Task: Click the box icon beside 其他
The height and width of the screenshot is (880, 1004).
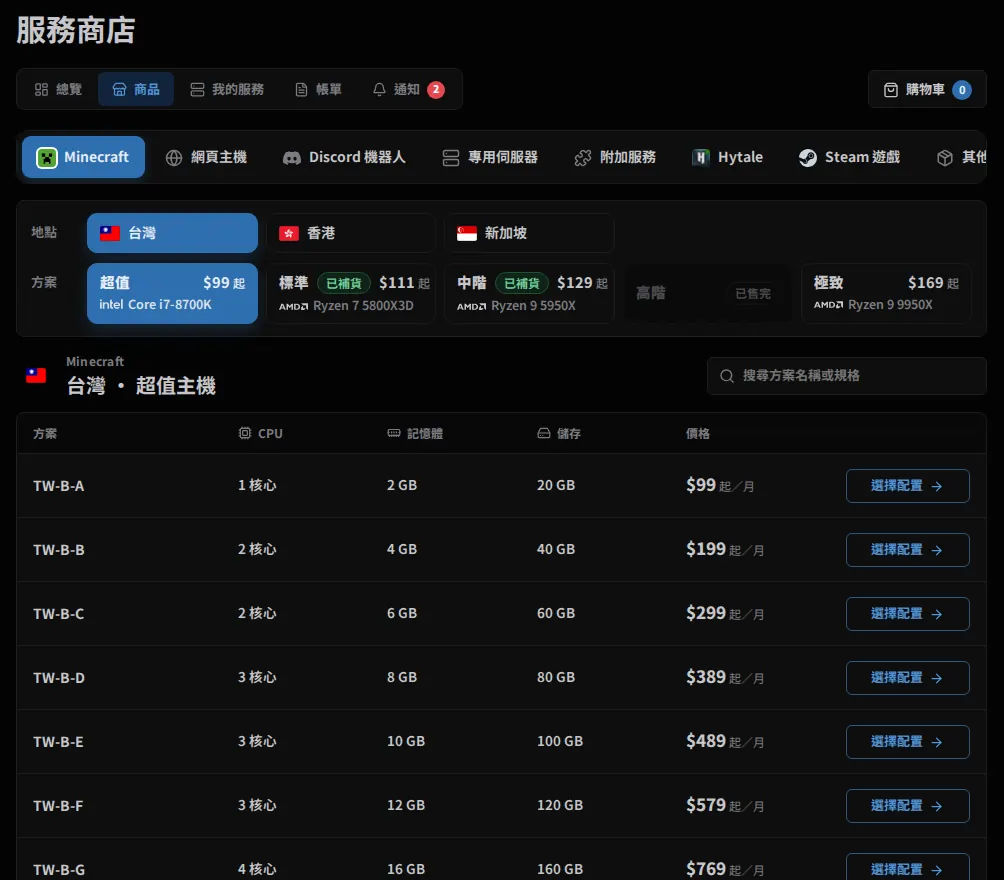Action: 944,158
